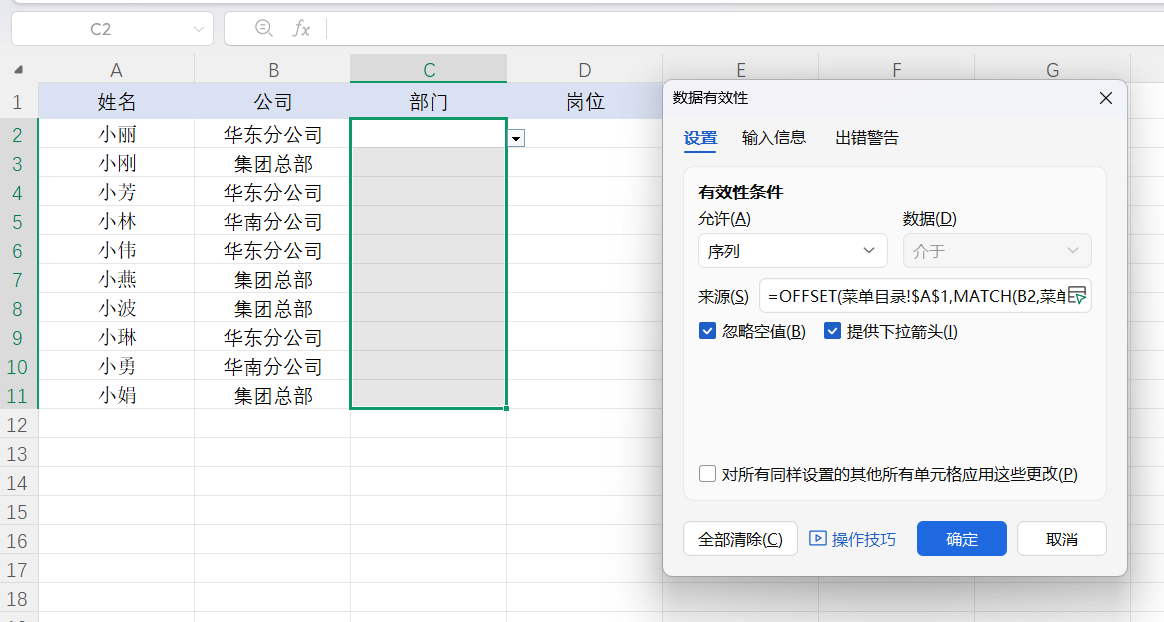The height and width of the screenshot is (622, 1164).
Task: Click the select-all triangle at grid corner
Action: [18, 70]
